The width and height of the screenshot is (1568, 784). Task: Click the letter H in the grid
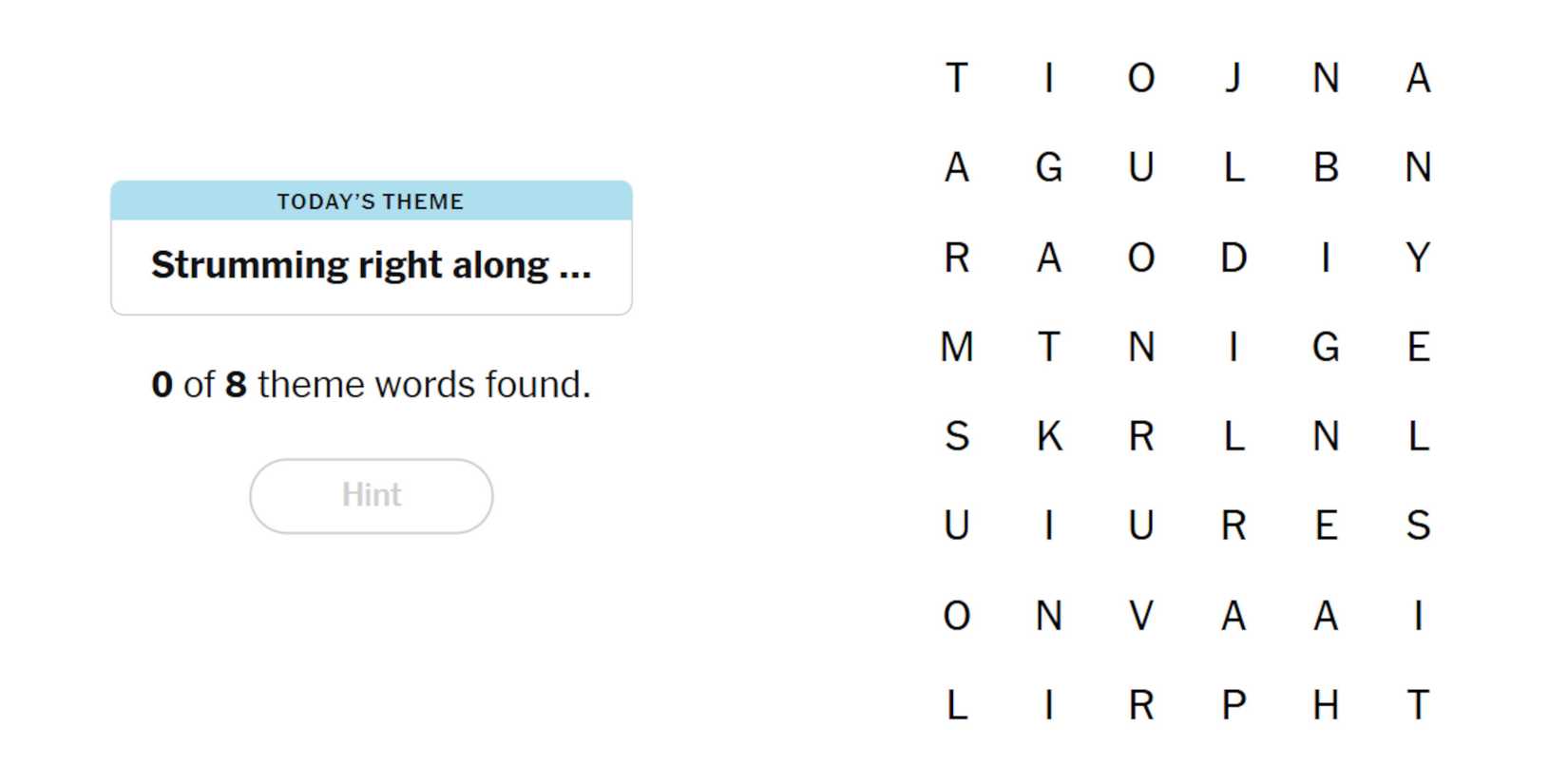click(x=1326, y=705)
